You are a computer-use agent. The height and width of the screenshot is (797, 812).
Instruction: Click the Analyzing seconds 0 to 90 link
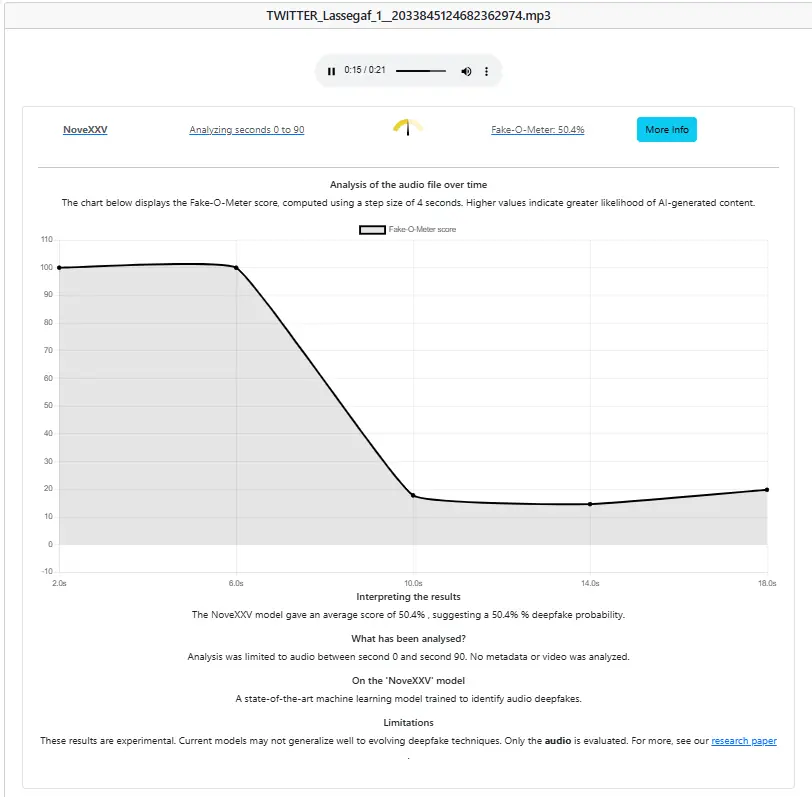pos(247,130)
